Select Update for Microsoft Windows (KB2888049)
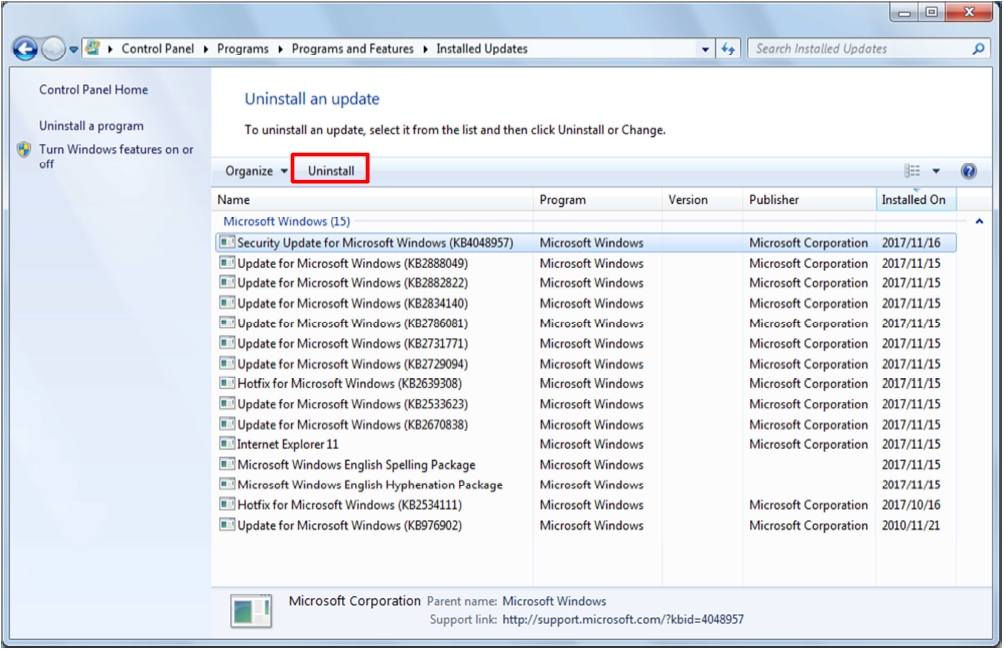This screenshot has height=649, width=1004. (x=586, y=263)
